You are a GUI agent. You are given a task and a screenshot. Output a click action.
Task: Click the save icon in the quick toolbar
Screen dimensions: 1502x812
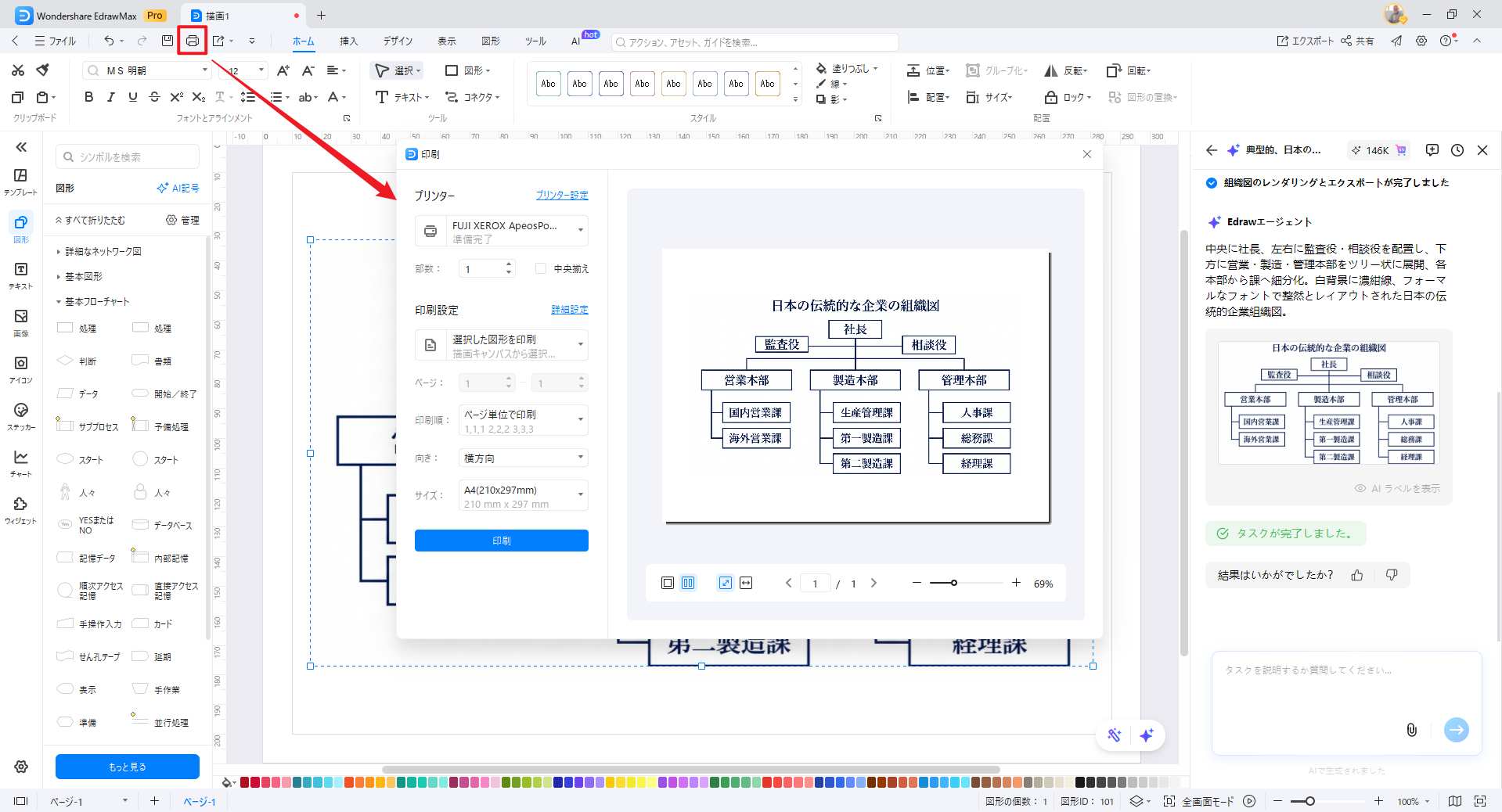(x=167, y=41)
